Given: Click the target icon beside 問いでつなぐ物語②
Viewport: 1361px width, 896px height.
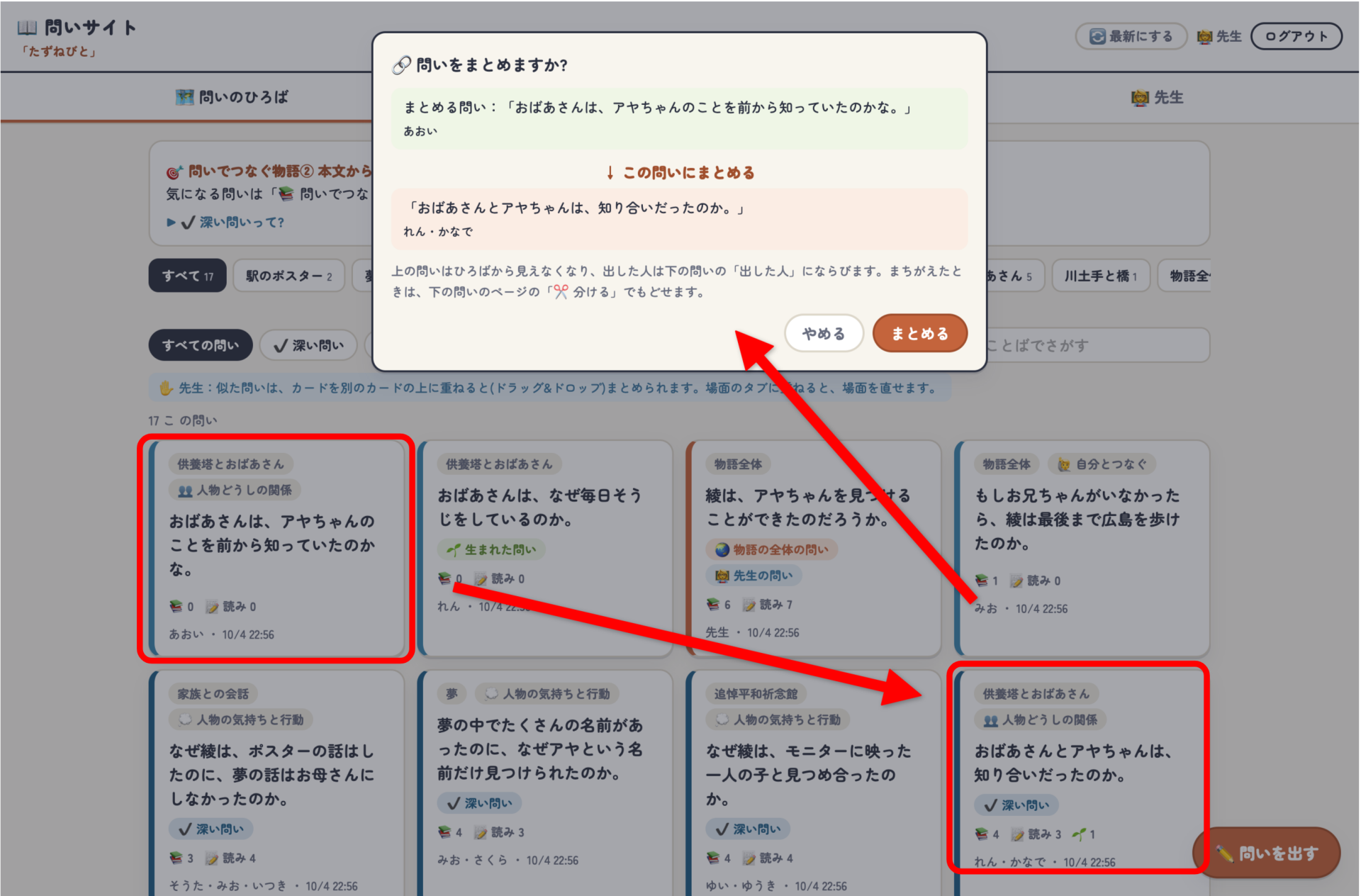Looking at the screenshot, I should point(174,172).
